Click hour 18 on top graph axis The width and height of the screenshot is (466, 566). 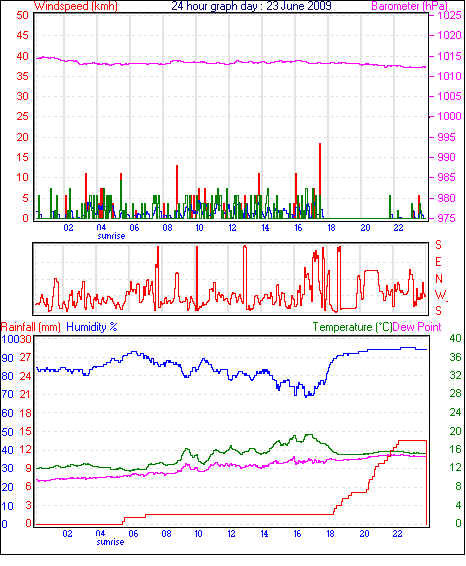[x=331, y=228]
